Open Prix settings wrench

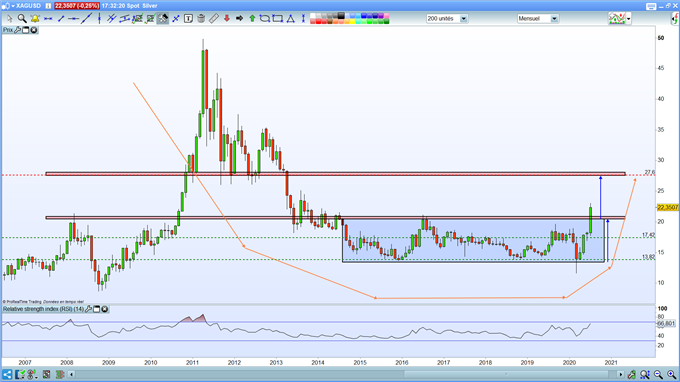pos(18,30)
